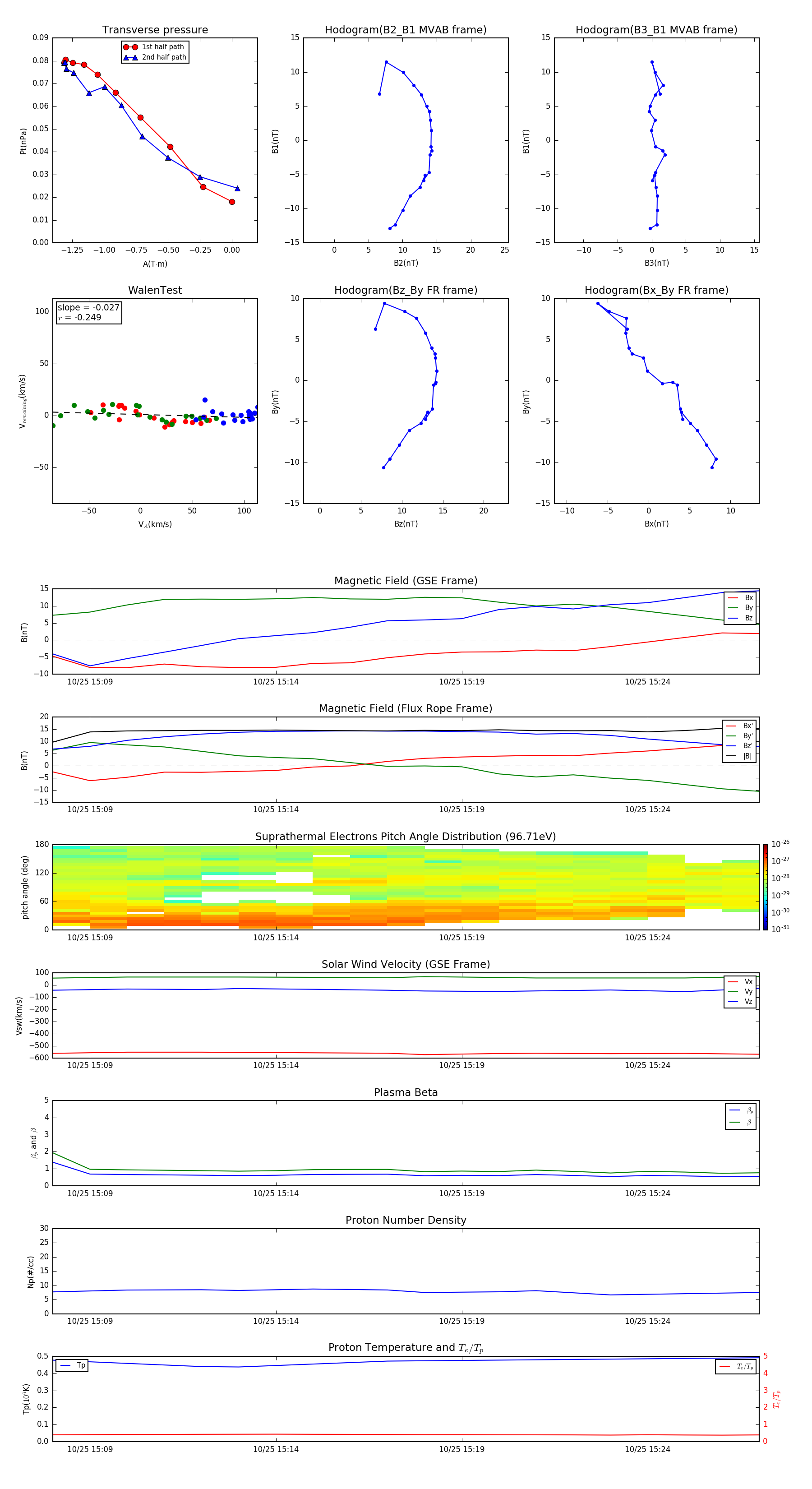Select the "2nd half path" legend entry
This screenshot has width=812, height=1489.
[x=155, y=57]
